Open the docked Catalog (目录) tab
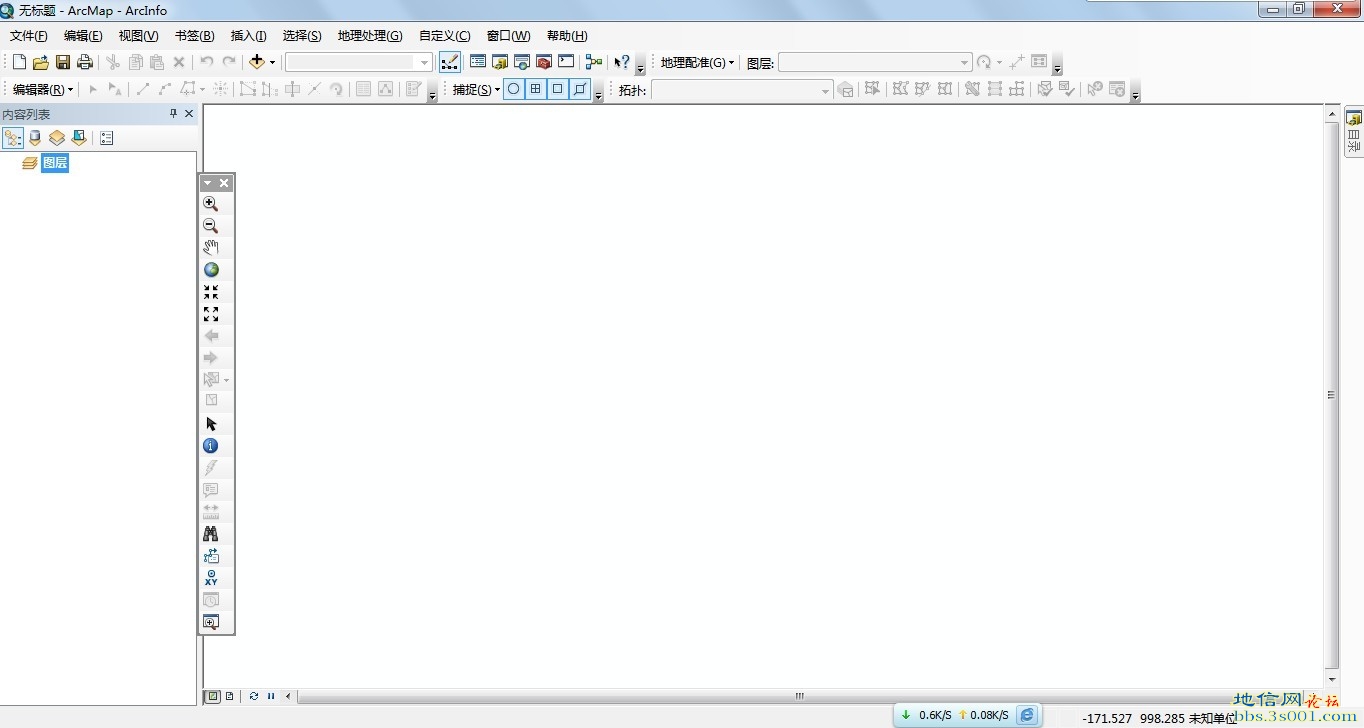The height and width of the screenshot is (728, 1364). coord(1353,132)
